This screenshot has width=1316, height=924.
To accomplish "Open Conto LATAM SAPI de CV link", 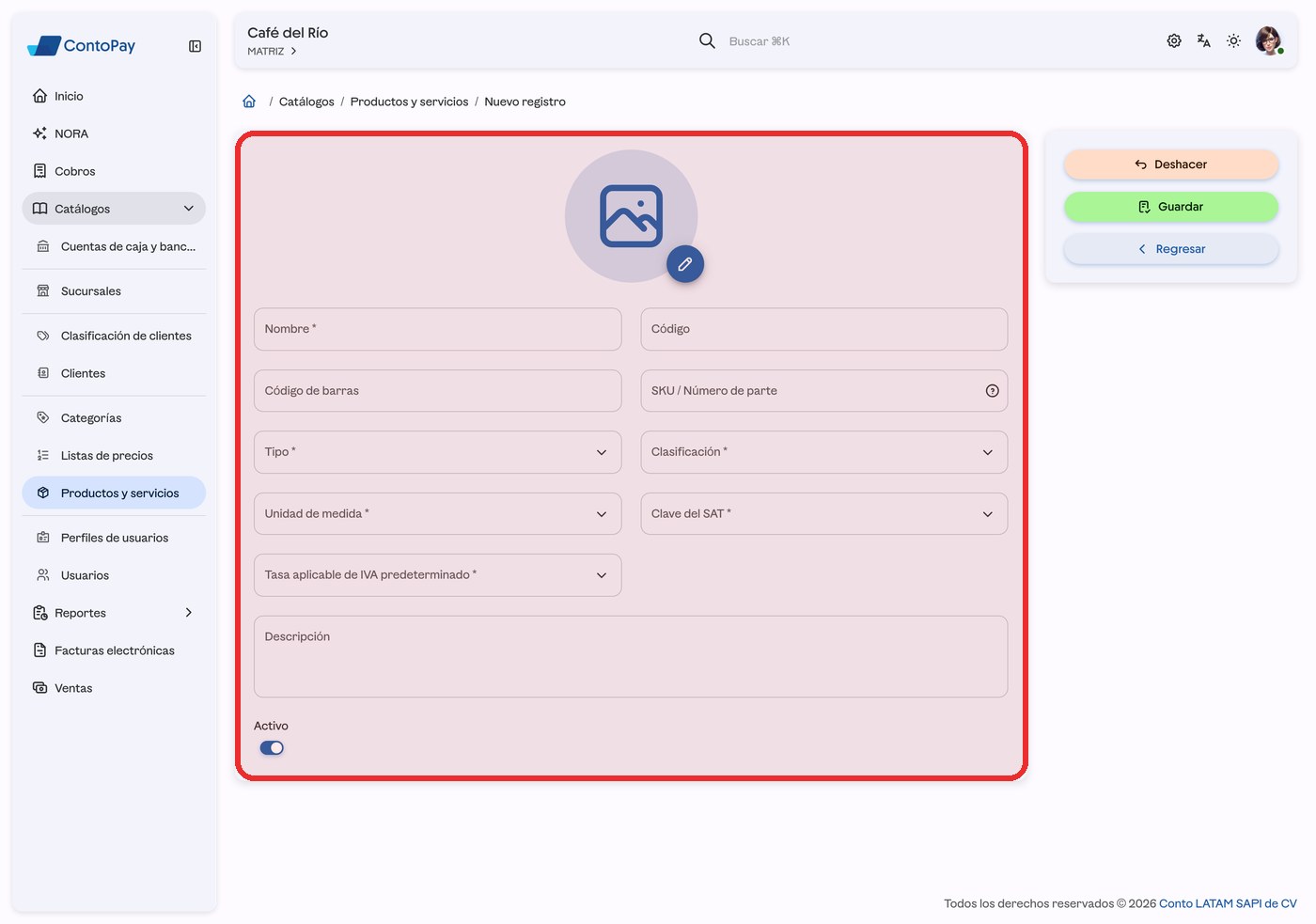I will pos(1228,904).
